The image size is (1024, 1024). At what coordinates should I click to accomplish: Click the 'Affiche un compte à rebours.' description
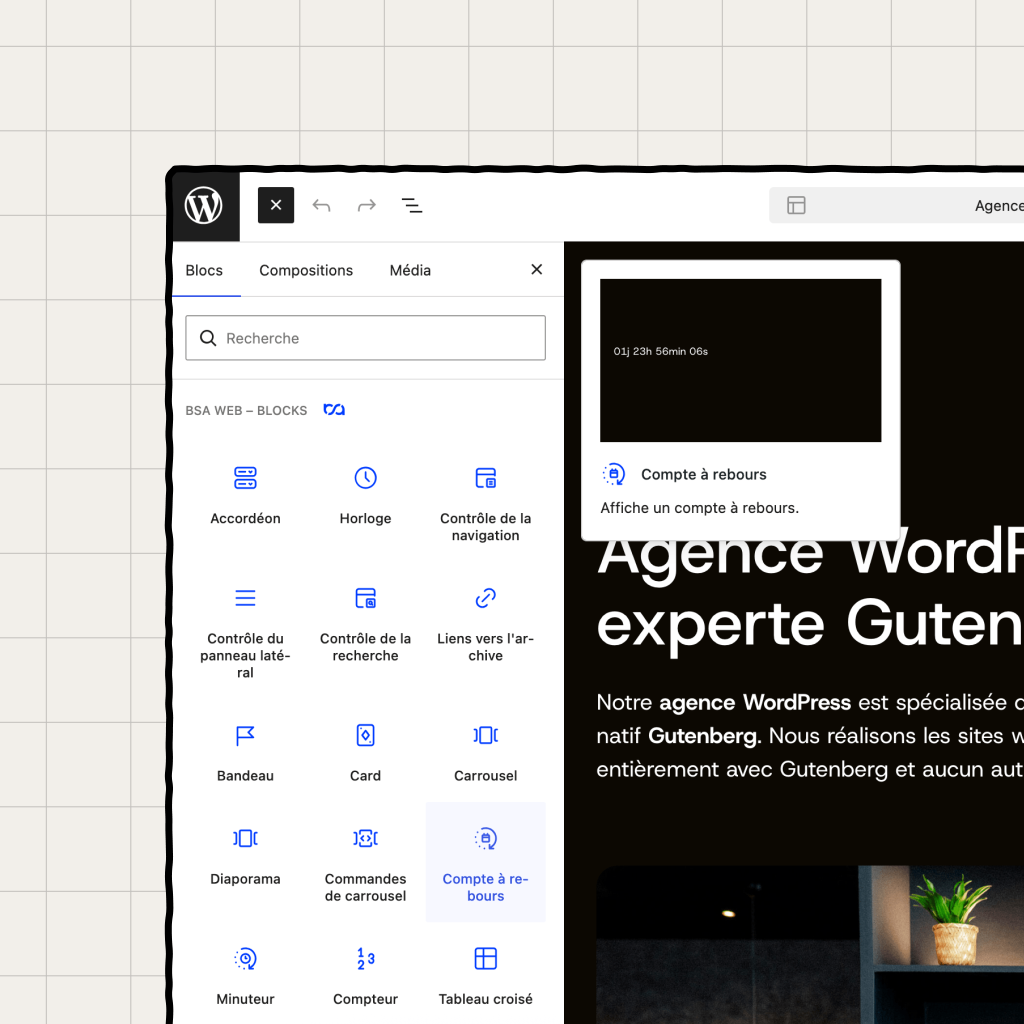tap(699, 508)
